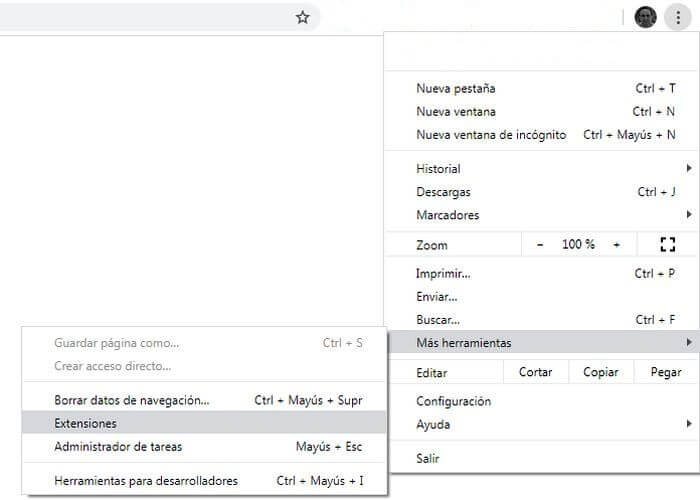
Task: Expand the Ayuda submenu
Action: pyautogui.click(x=542, y=425)
